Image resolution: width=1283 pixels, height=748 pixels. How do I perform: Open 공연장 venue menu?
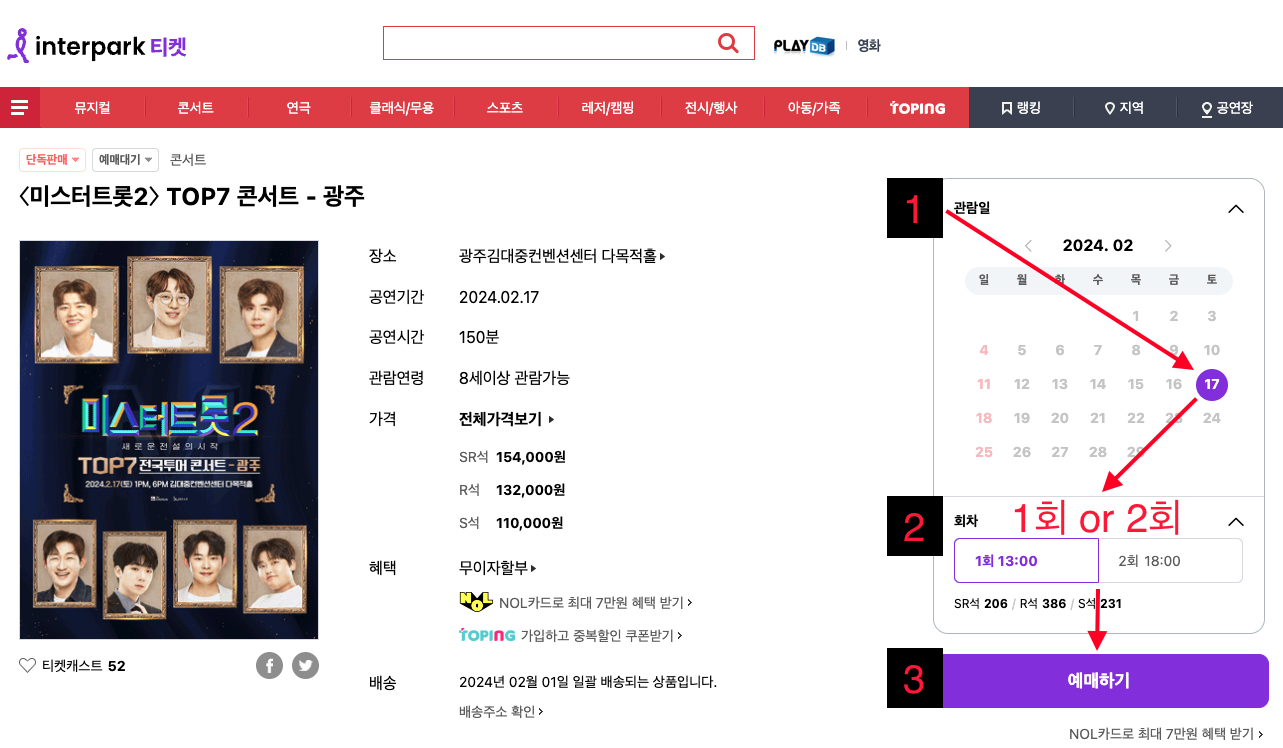[x=1227, y=108]
